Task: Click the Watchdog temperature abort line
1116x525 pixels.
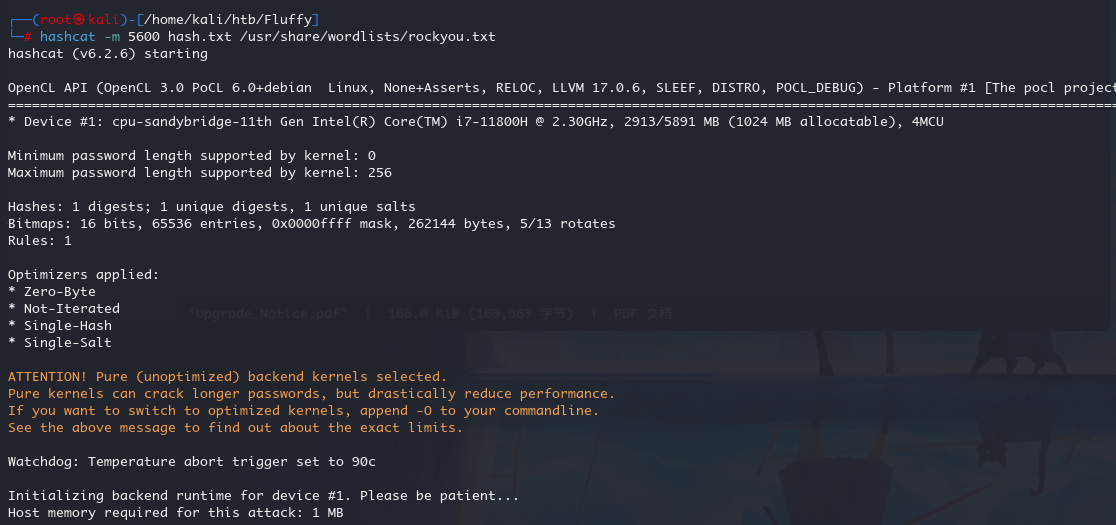Action: click(191, 462)
